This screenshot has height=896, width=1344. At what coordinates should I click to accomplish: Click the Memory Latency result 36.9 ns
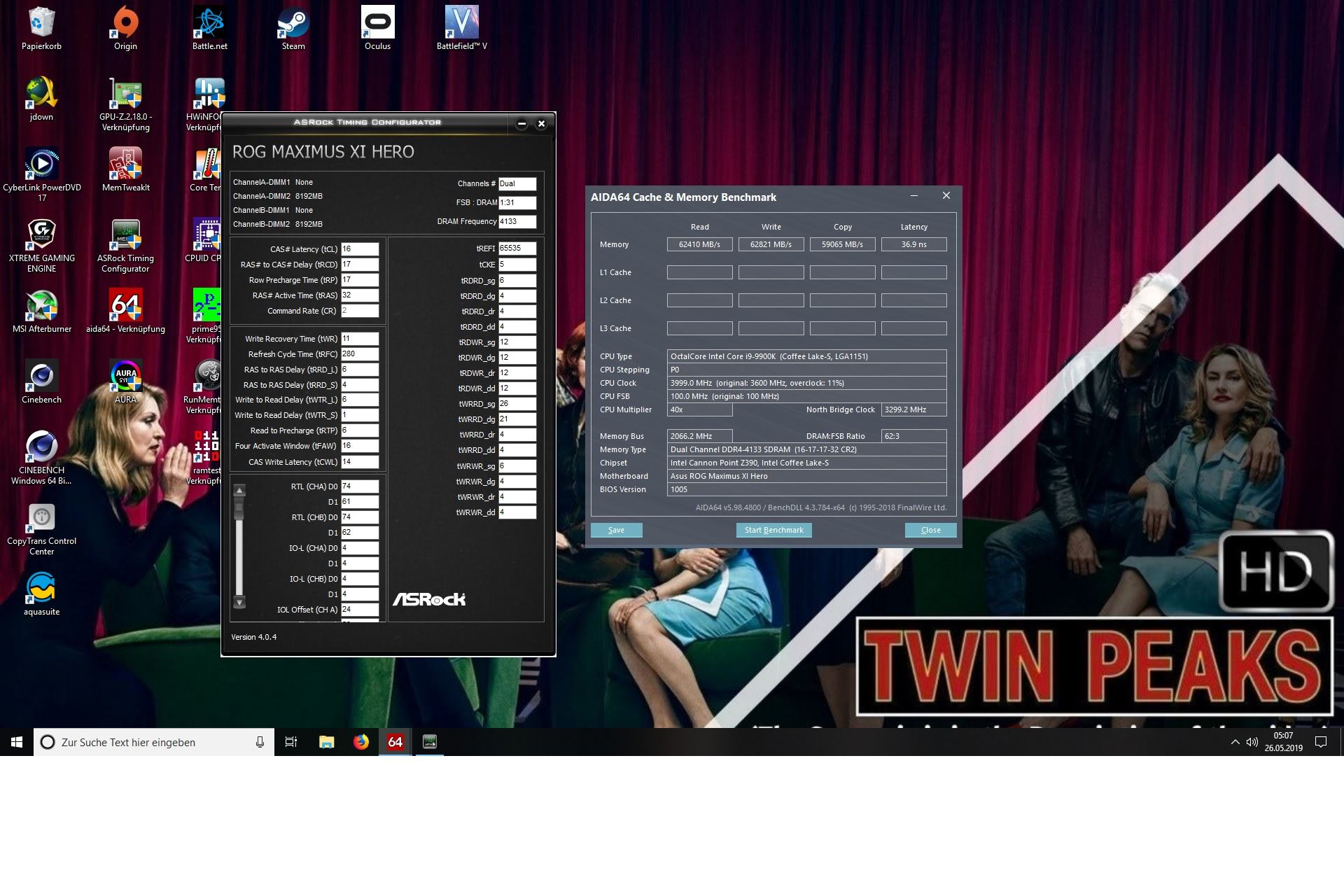tap(913, 244)
